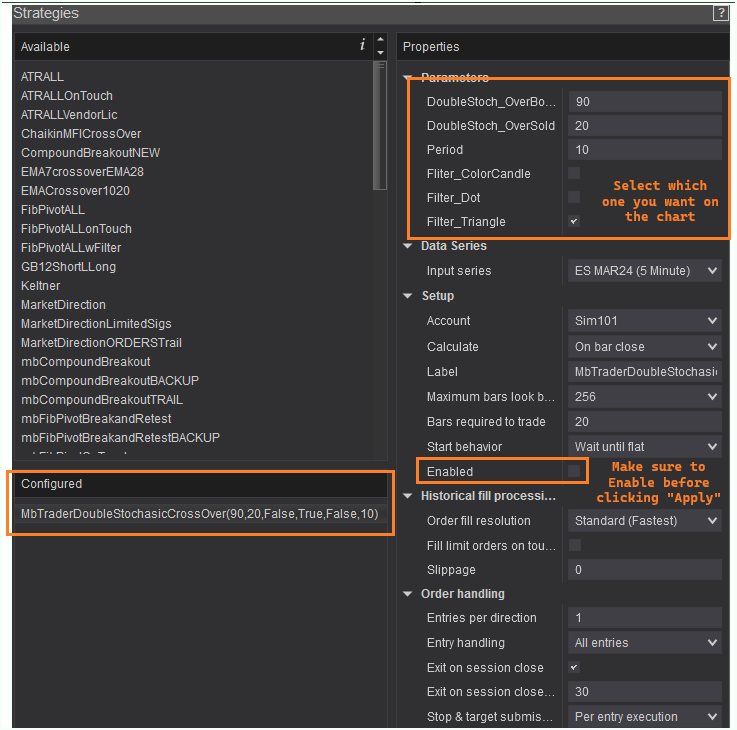Open the Input series dropdown
The height and width of the screenshot is (730, 737).
[x=644, y=271]
